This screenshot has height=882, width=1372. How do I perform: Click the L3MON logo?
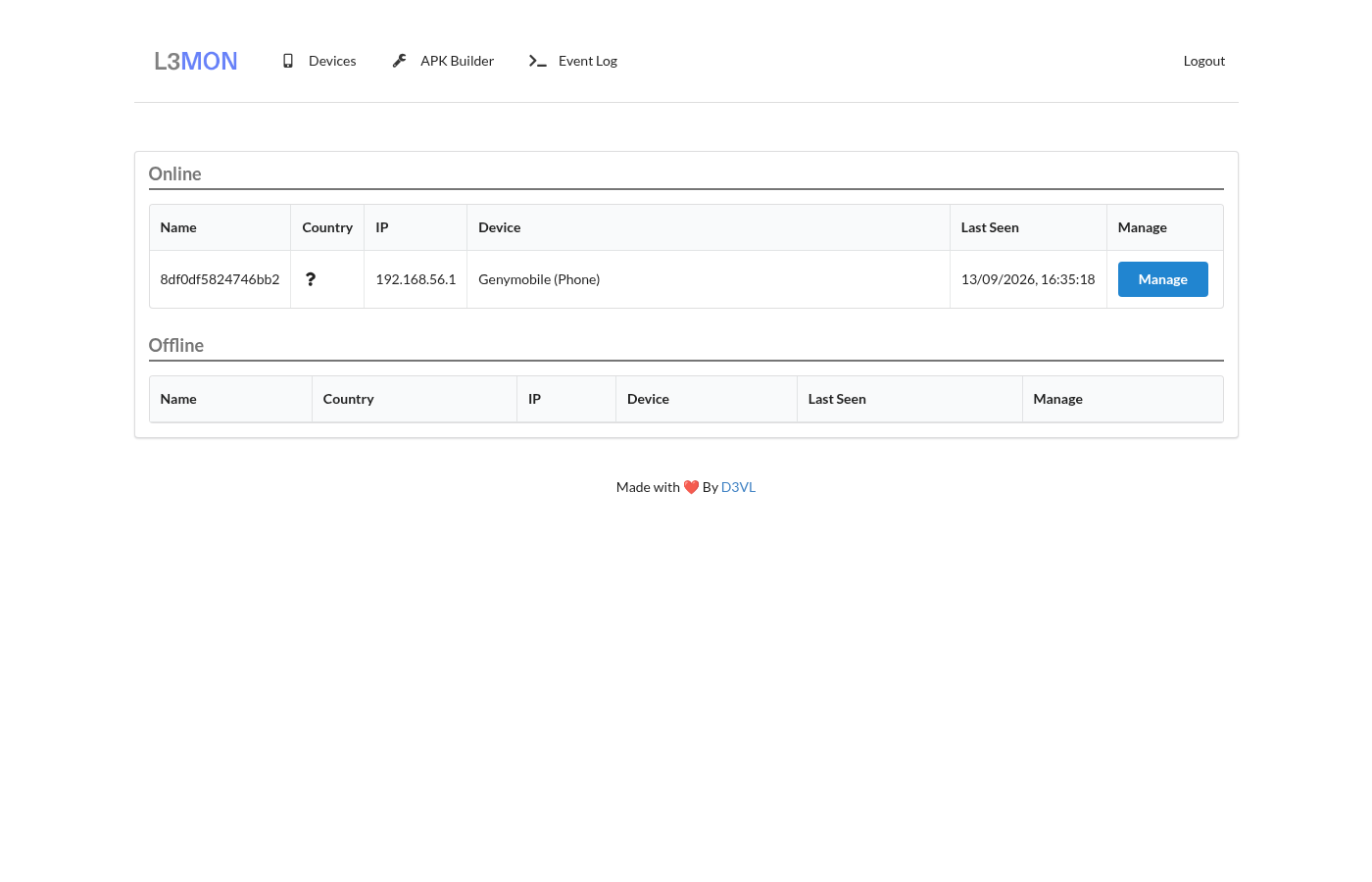tap(196, 61)
